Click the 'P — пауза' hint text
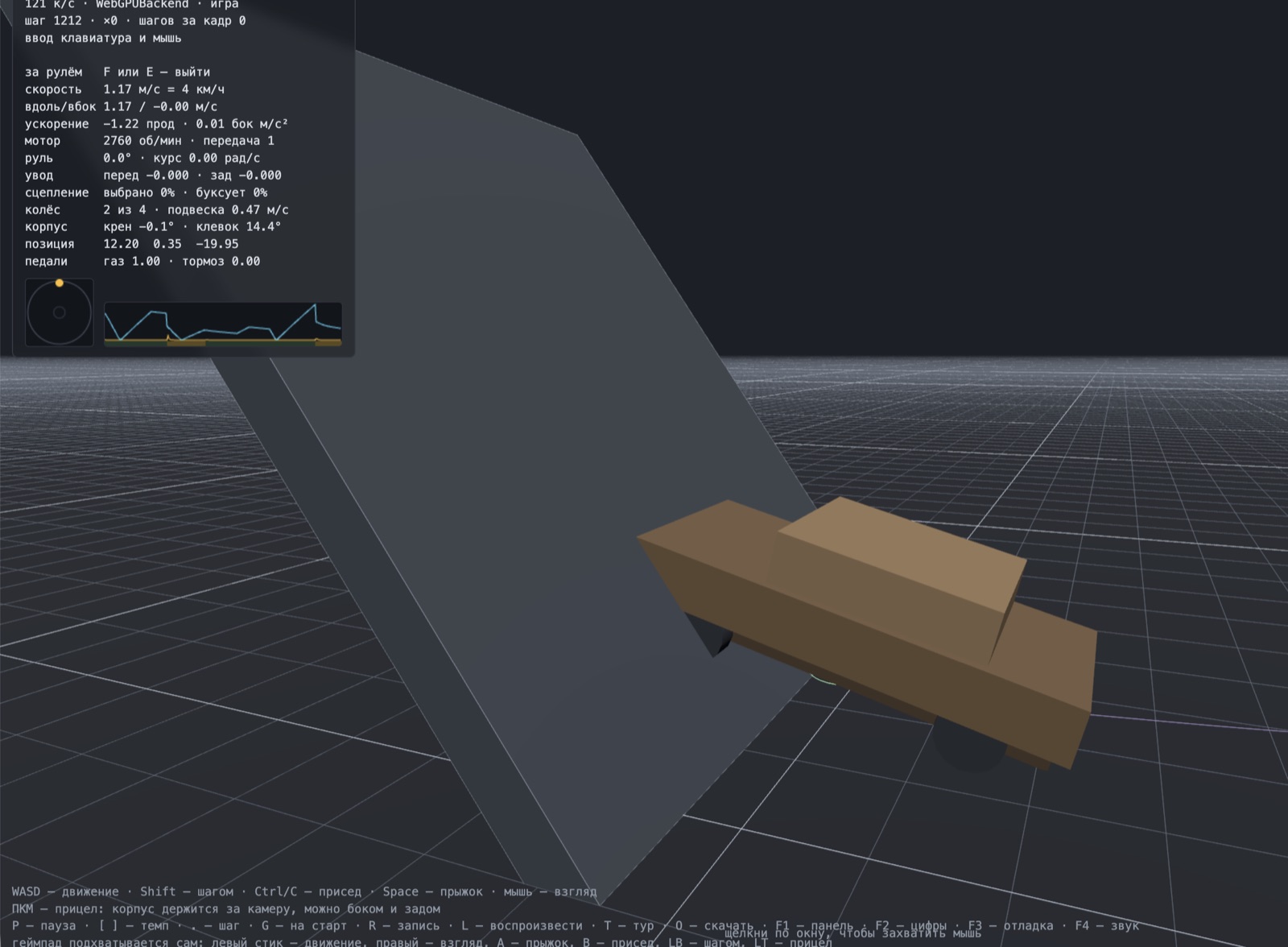The image size is (1288, 947). pyautogui.click(x=43, y=925)
